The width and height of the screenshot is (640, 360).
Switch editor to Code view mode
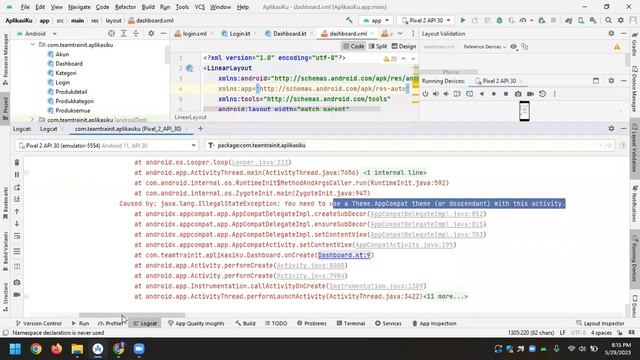[353, 46]
